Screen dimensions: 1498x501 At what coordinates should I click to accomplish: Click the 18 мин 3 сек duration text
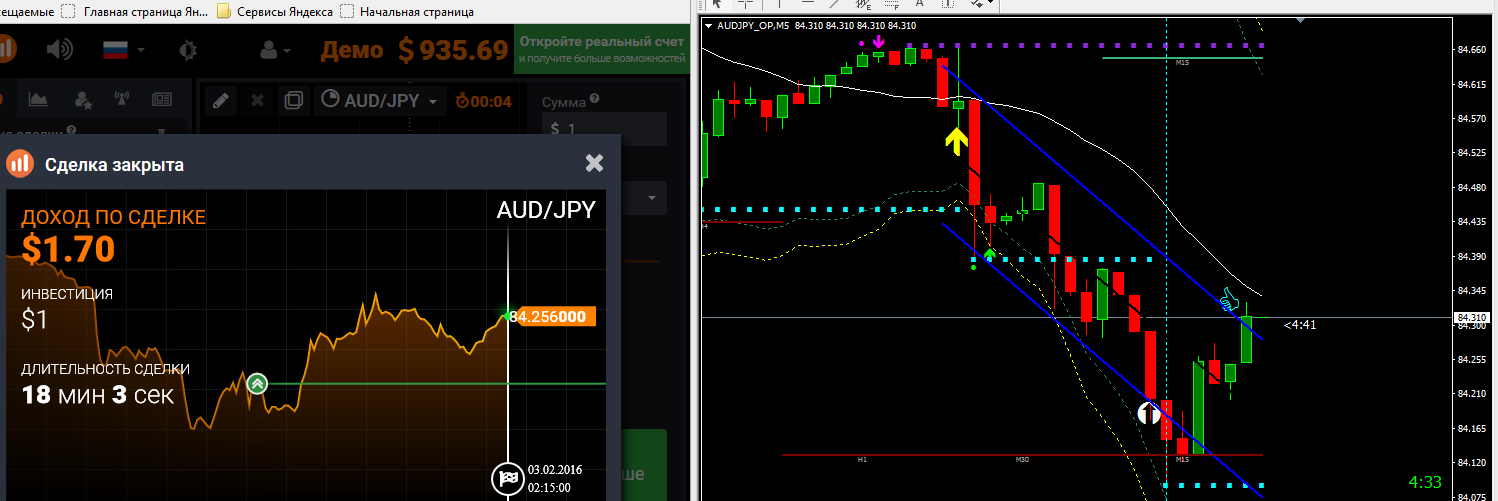pos(98,395)
